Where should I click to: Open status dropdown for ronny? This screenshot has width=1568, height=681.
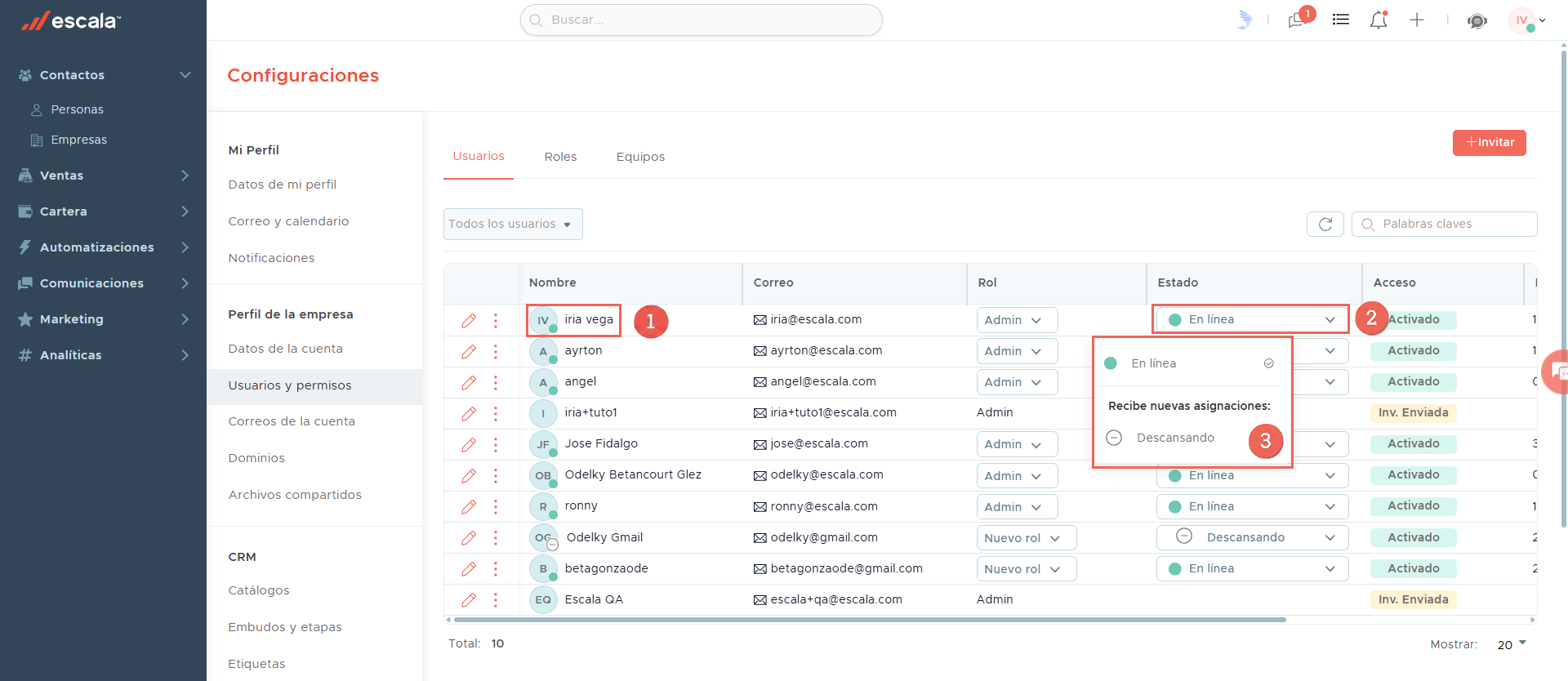pyautogui.click(x=1252, y=506)
